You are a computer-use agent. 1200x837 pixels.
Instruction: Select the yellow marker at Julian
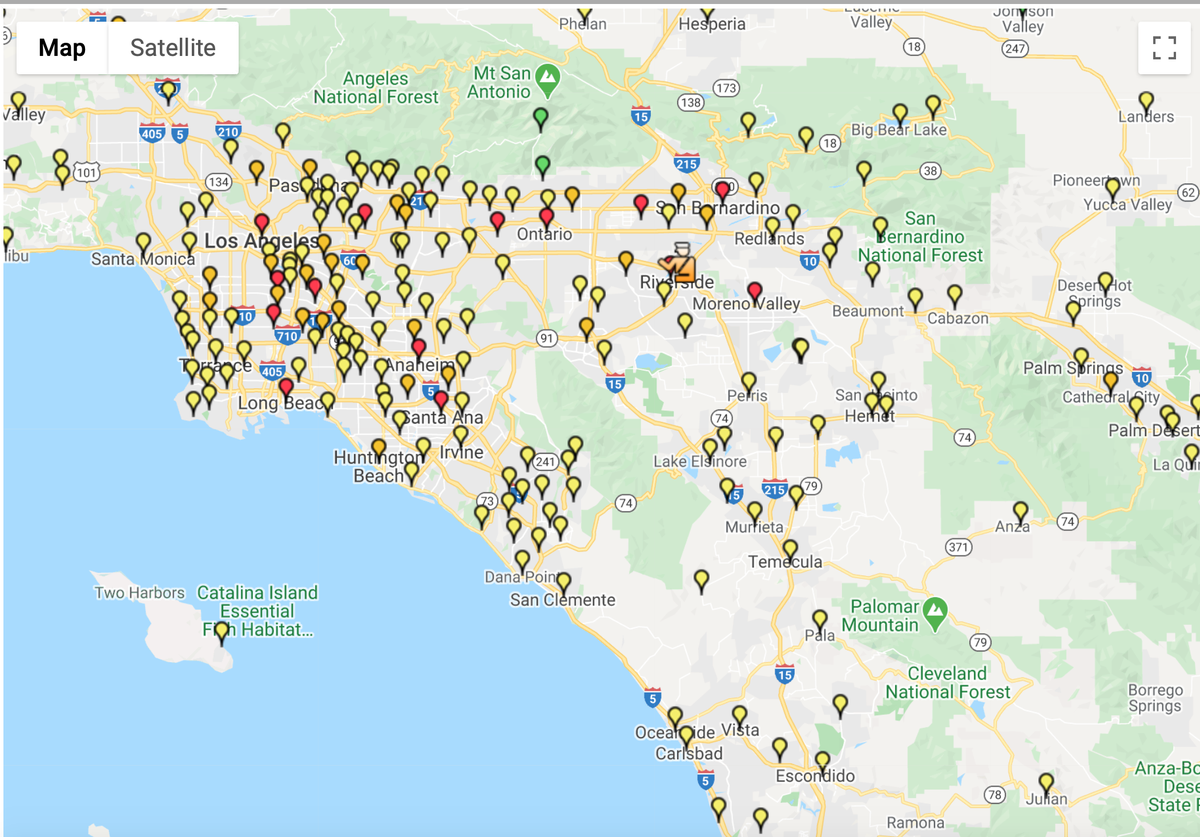coord(1046,785)
